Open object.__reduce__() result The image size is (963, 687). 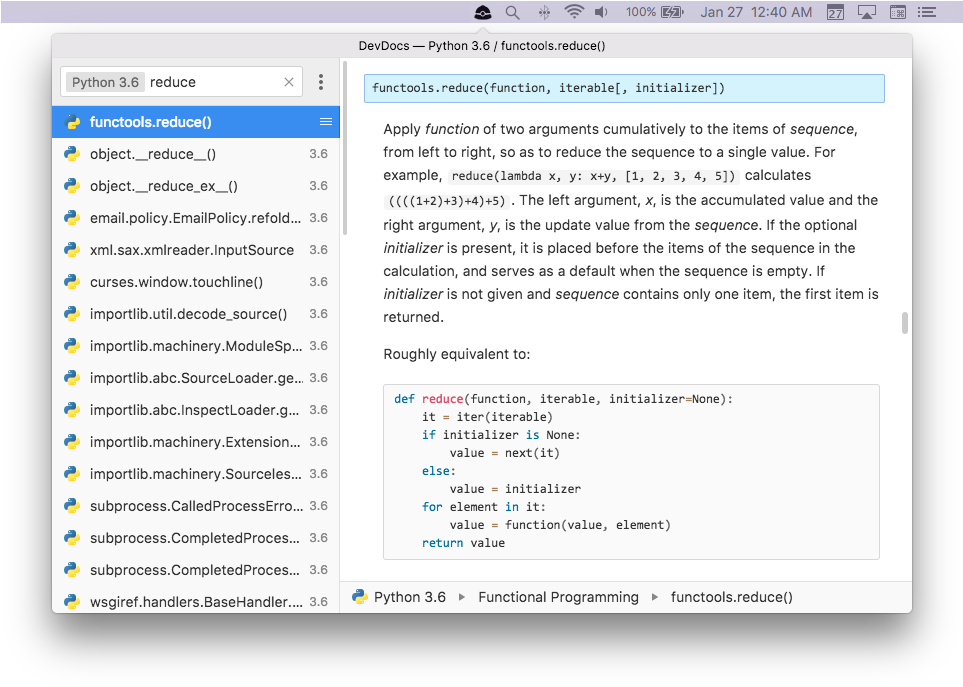tap(195, 154)
